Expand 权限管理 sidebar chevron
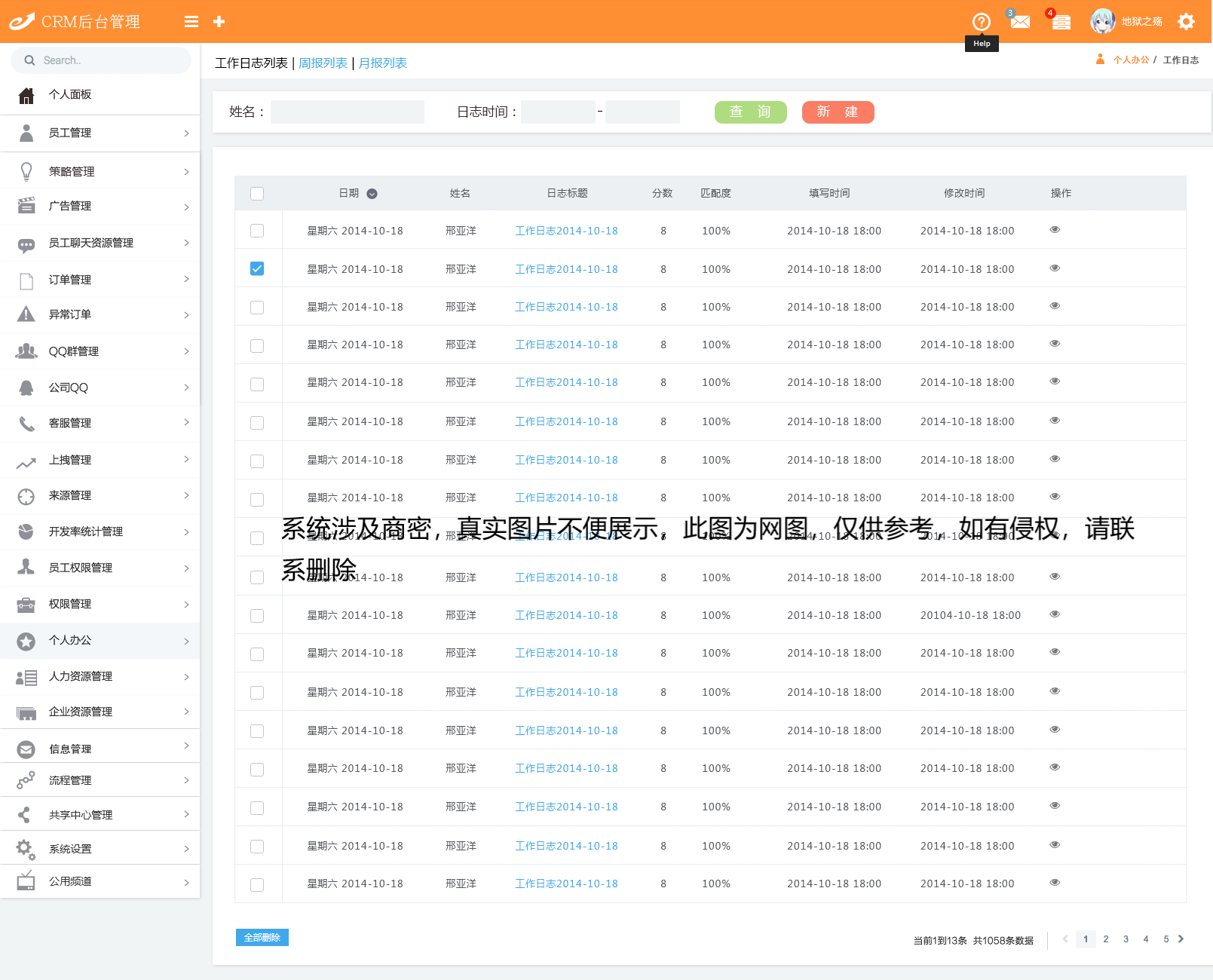 click(x=186, y=605)
